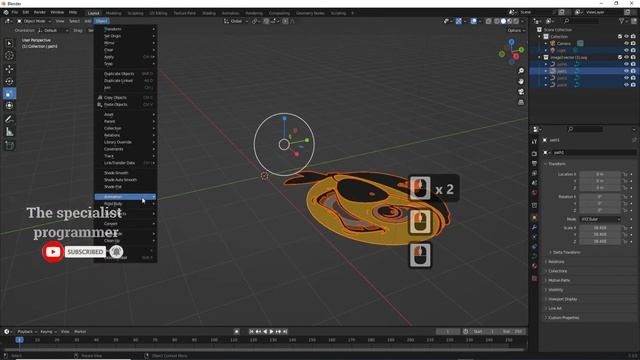Click the Scale X value field
Viewport: 640px width, 360px height.
pyautogui.click(x=600, y=228)
